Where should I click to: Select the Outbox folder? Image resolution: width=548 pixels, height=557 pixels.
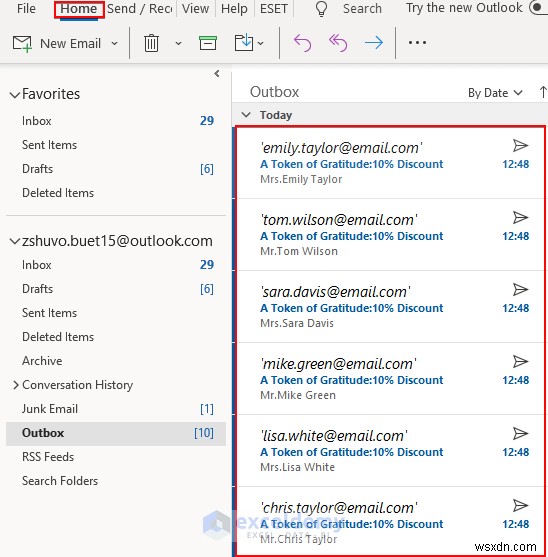coord(116,433)
